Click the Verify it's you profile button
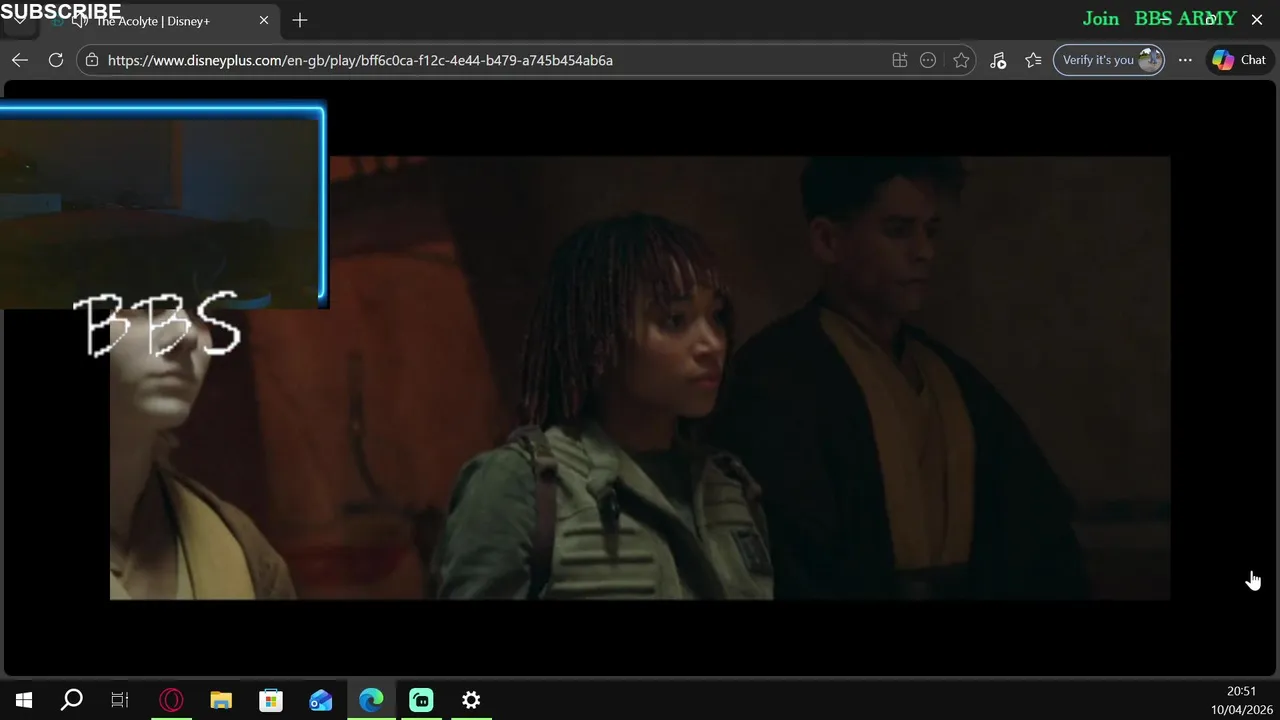Viewport: 1280px width, 720px height. tap(1109, 60)
